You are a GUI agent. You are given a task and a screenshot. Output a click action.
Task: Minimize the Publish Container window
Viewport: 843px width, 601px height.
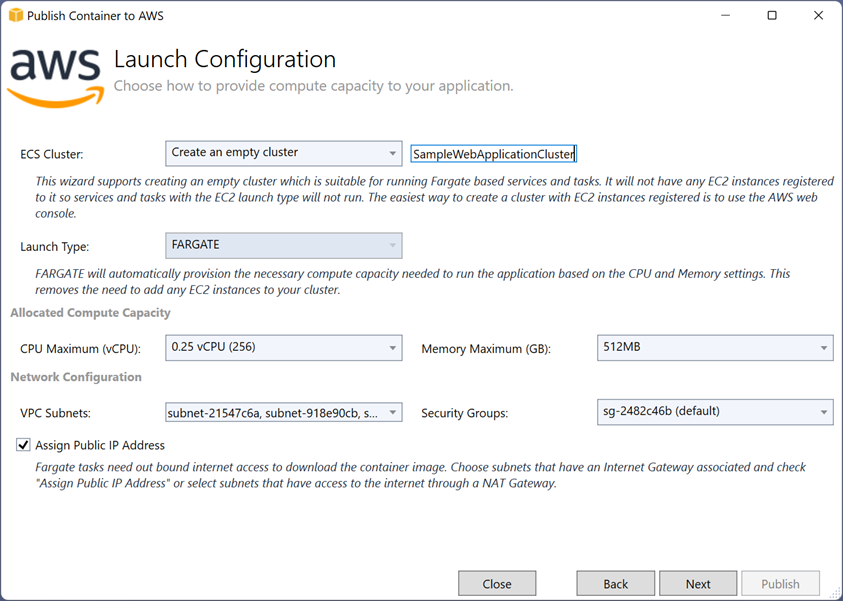[x=725, y=15]
